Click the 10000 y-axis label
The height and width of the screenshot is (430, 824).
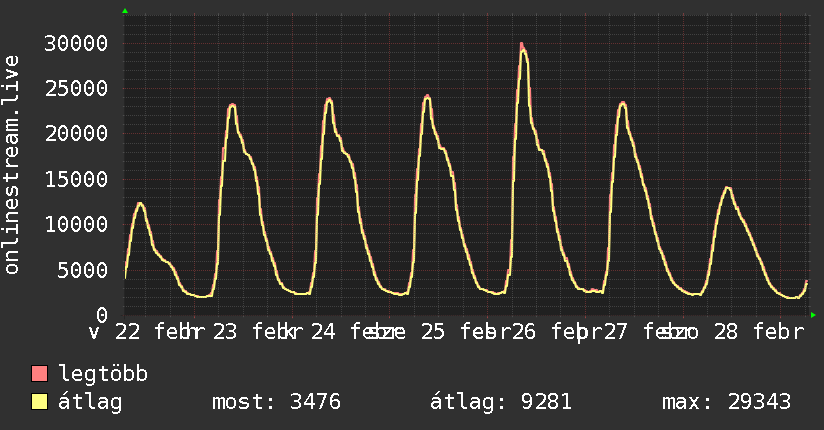tap(76, 224)
